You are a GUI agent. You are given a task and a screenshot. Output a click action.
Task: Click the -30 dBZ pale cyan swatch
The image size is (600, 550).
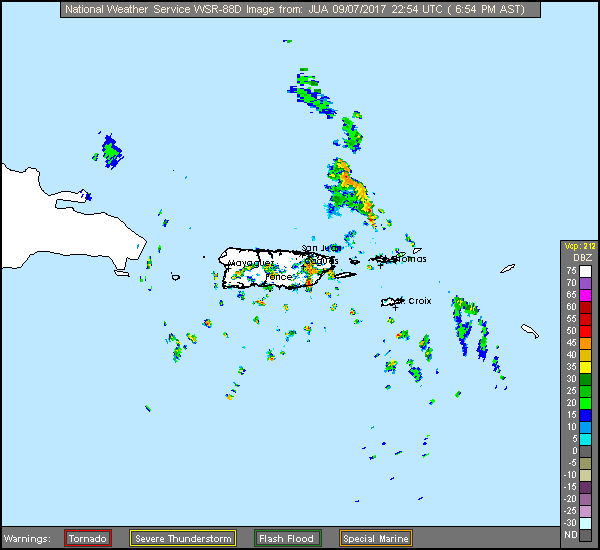585,523
